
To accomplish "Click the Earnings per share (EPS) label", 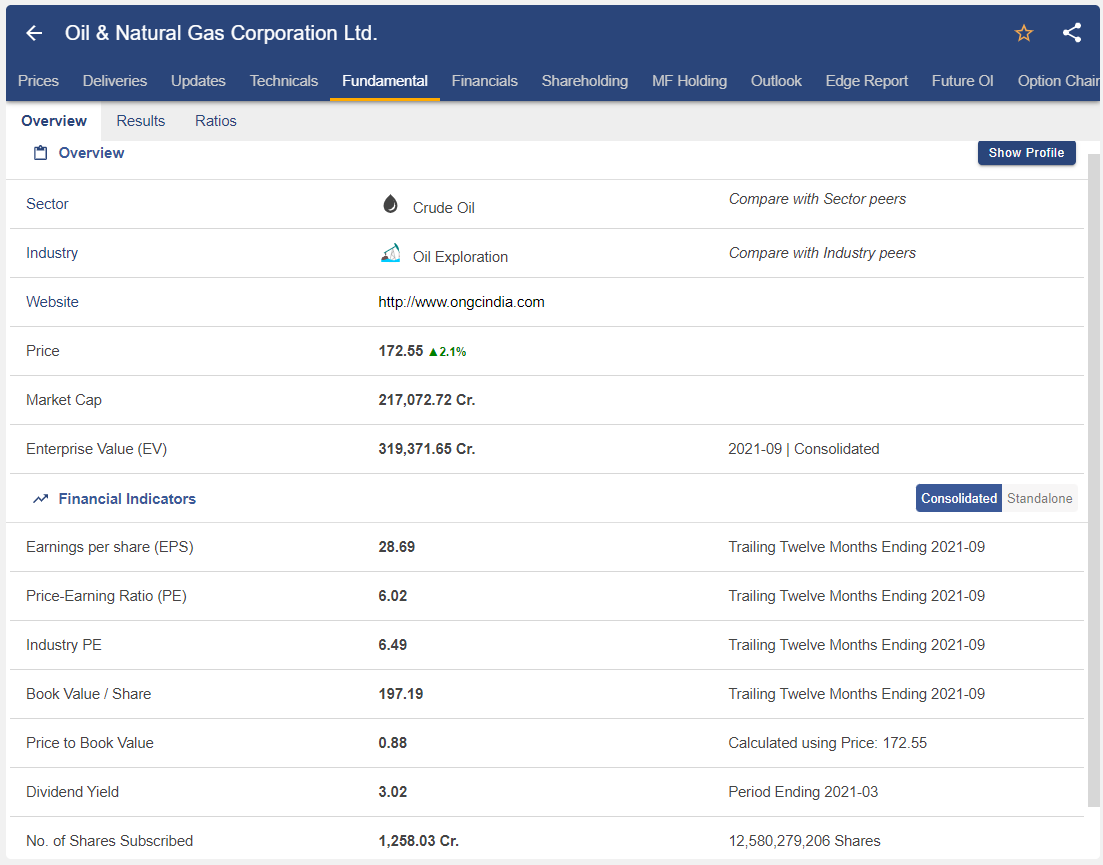I will 110,547.
